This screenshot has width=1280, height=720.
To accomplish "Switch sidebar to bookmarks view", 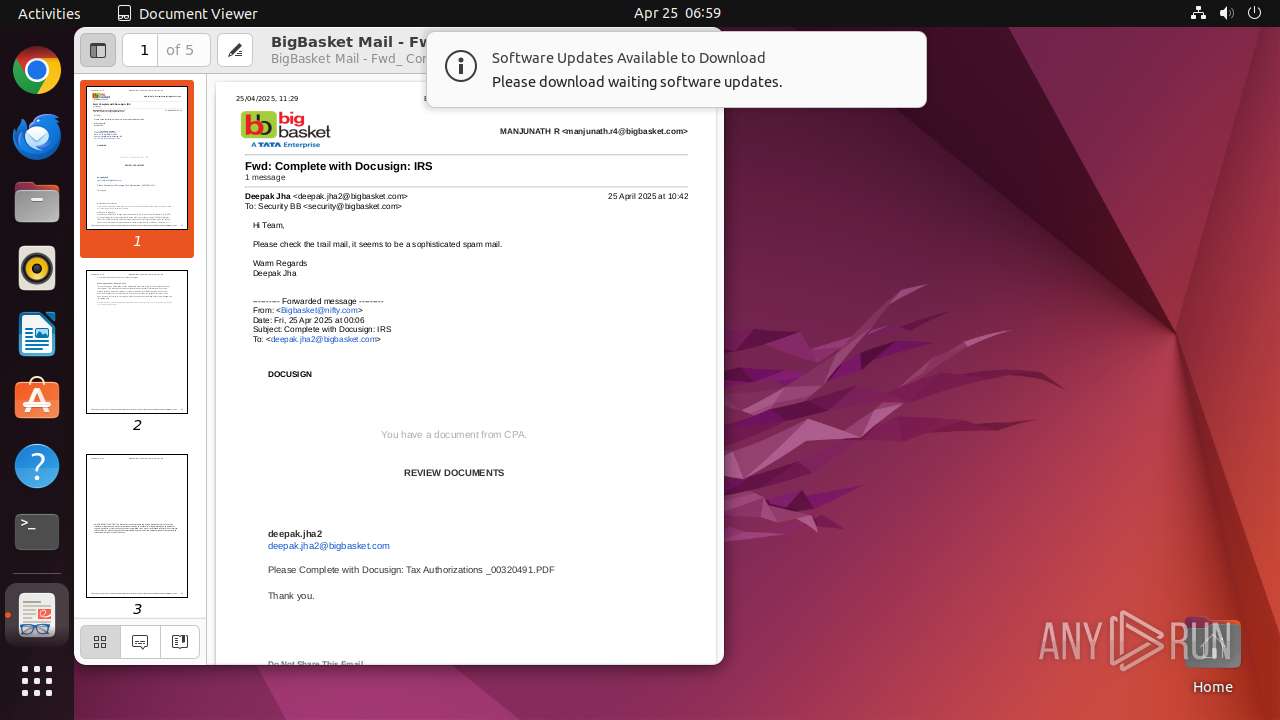I will coord(180,642).
